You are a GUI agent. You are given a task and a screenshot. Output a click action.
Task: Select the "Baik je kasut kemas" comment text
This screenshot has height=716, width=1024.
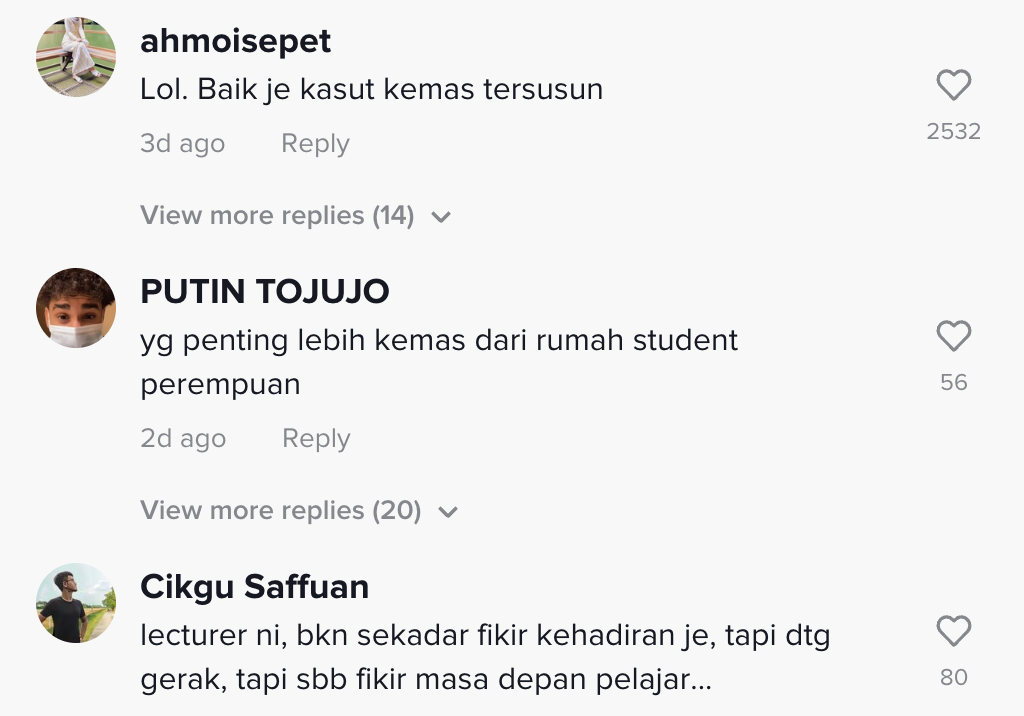pyautogui.click(x=371, y=89)
